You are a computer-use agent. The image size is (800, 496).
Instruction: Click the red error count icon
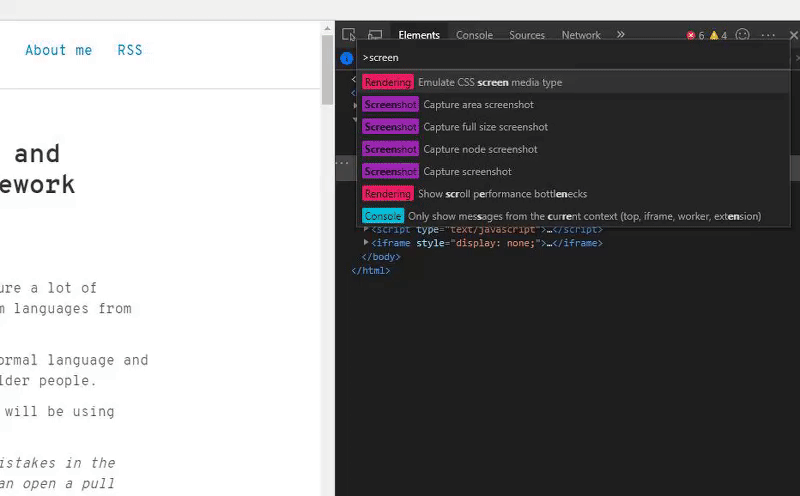click(x=691, y=35)
